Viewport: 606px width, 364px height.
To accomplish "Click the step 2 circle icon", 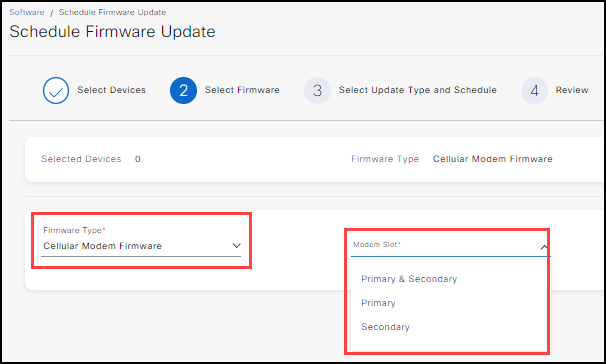I will tap(183, 90).
